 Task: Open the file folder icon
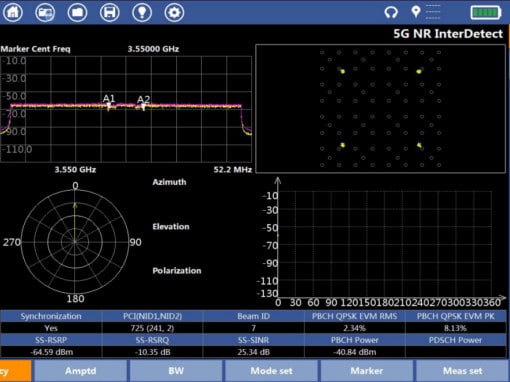click(77, 12)
